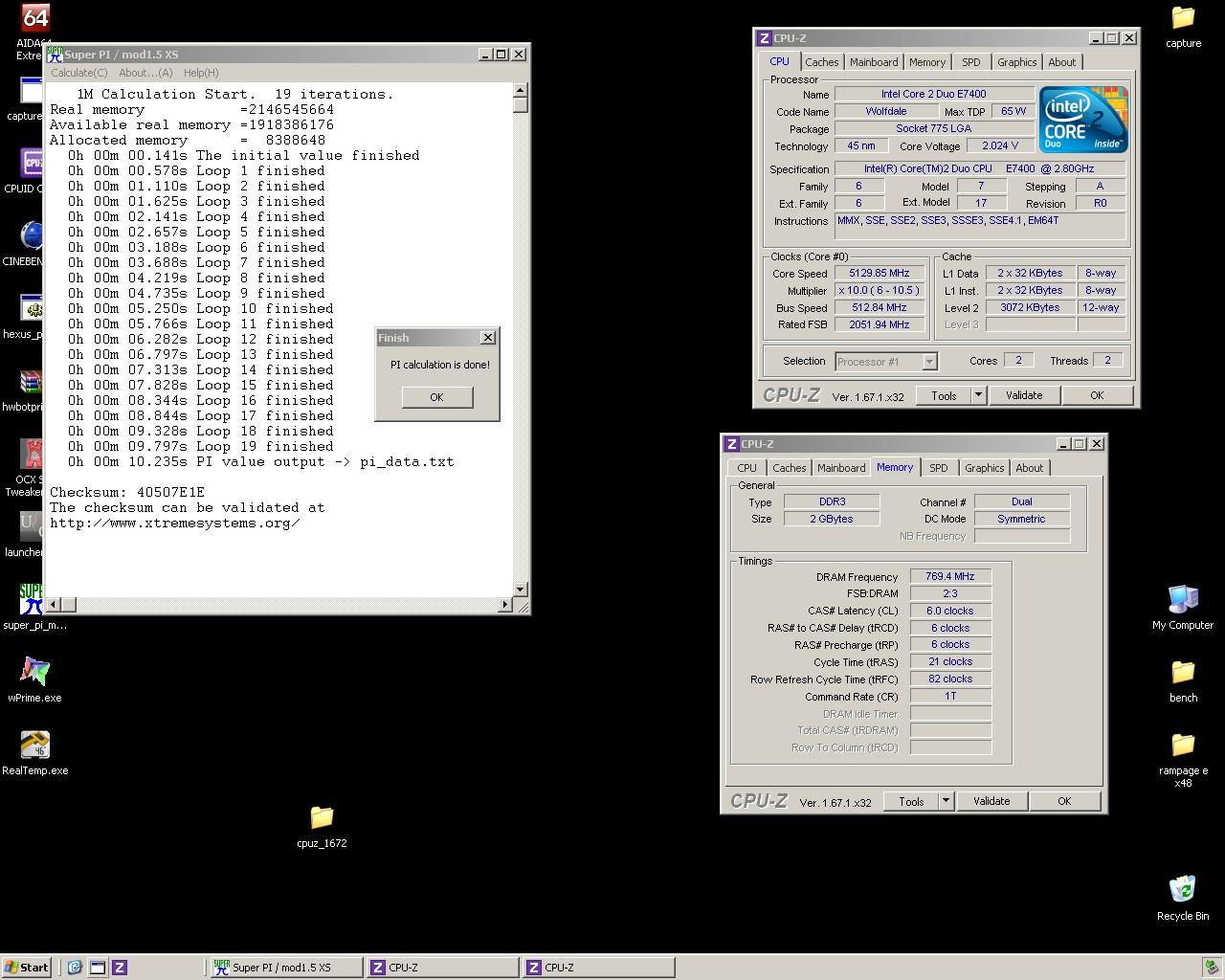Click the Checksum: 40507E1E line

tap(127, 492)
